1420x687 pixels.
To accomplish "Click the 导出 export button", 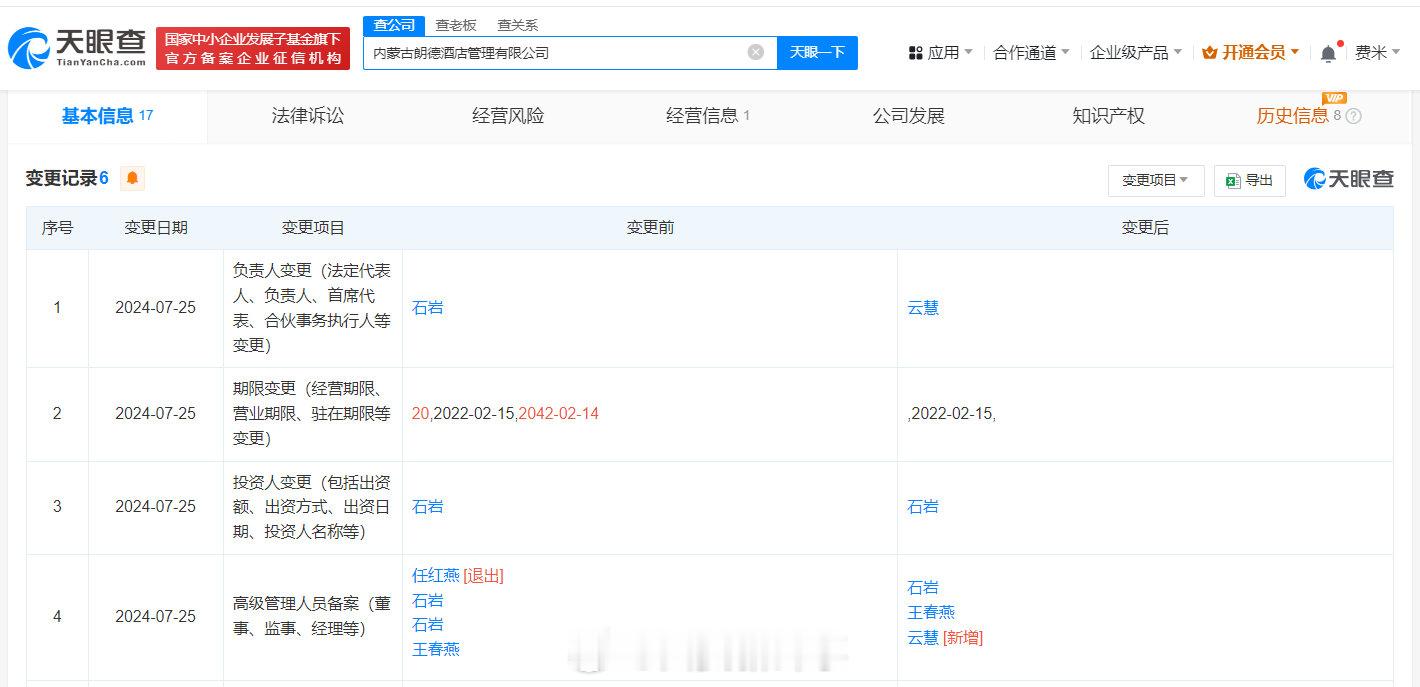I will tap(1250, 180).
